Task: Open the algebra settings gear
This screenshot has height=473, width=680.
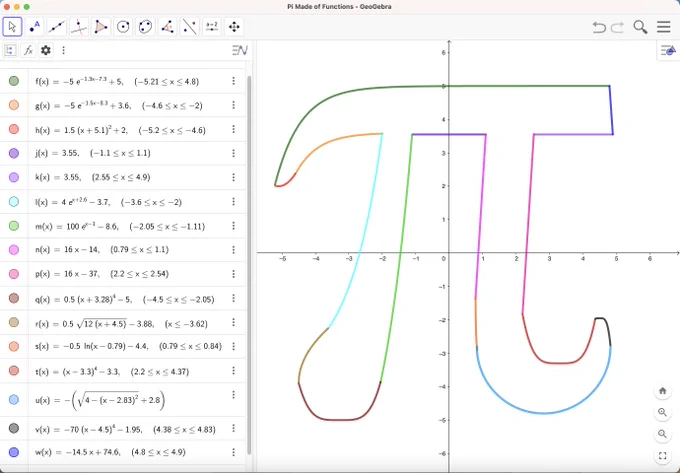Action: 46,50
